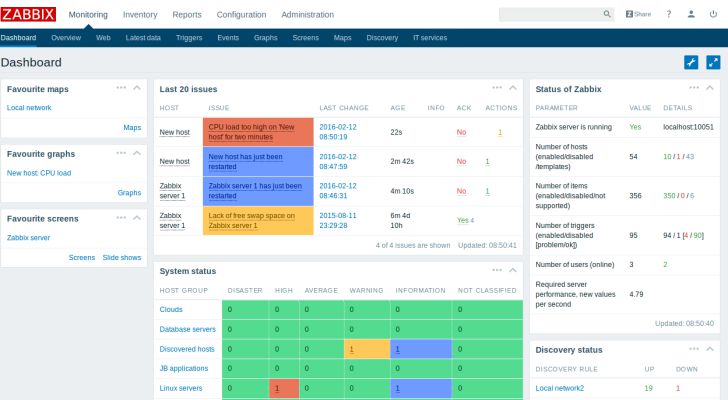Open the user profile icon
Image resolution: width=728 pixels, height=400 pixels.
click(x=691, y=14)
